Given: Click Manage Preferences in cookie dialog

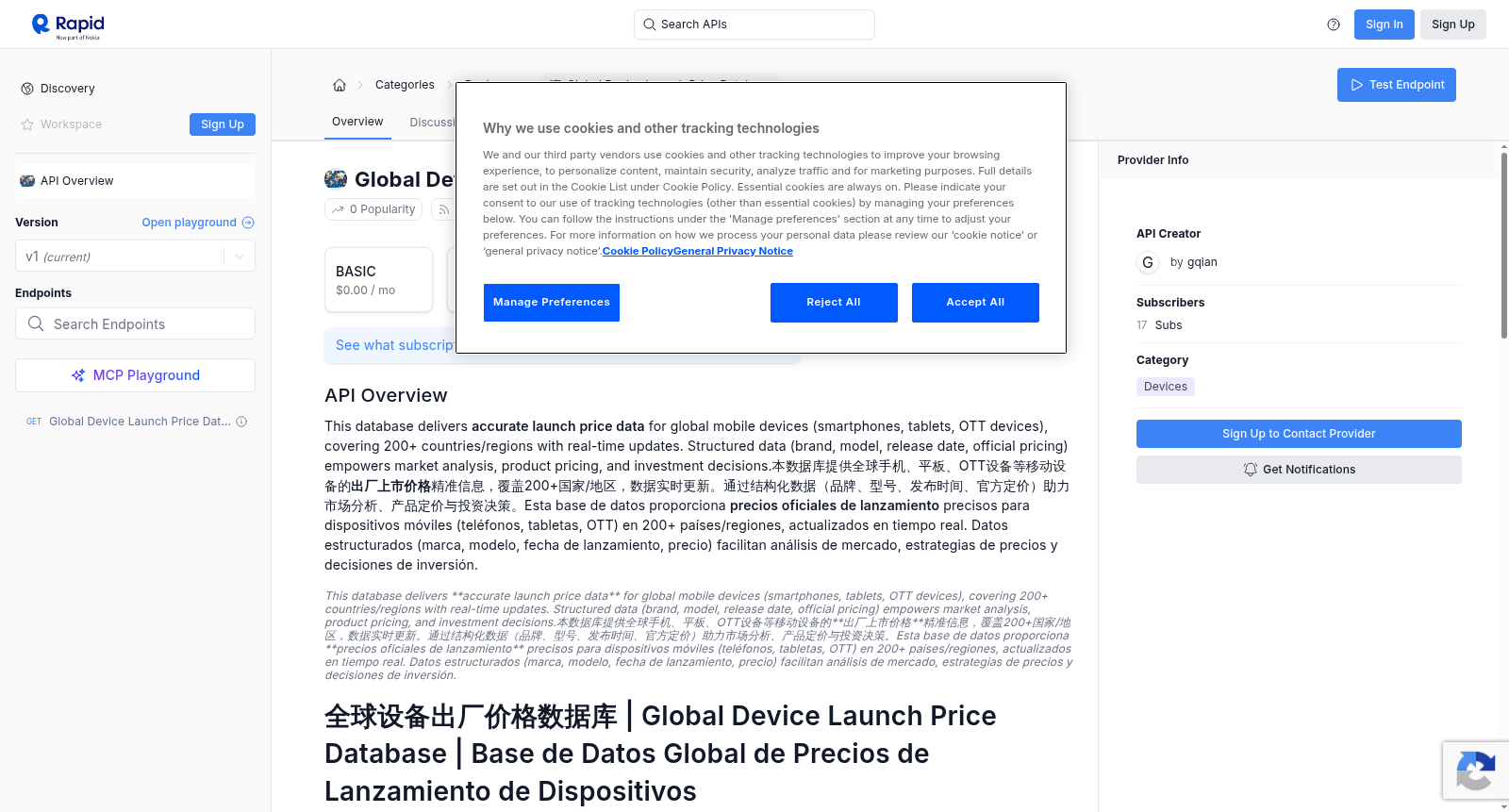Looking at the screenshot, I should point(552,303).
